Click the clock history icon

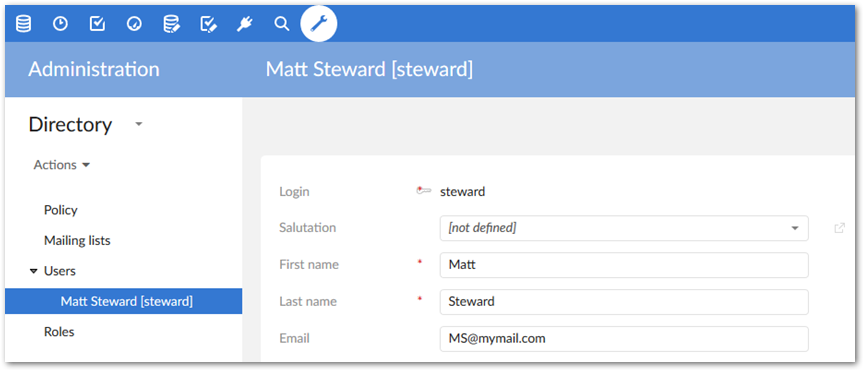point(60,24)
